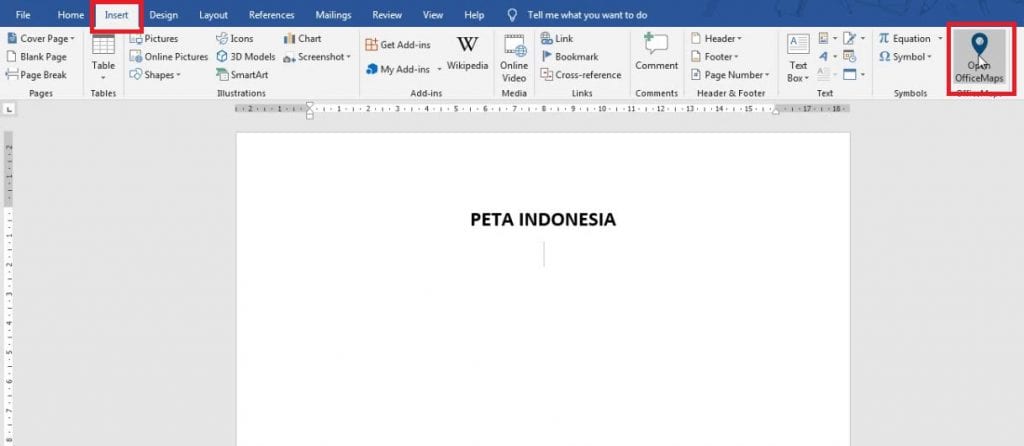The width and height of the screenshot is (1024, 446).
Task: Click the Tell me lightbulb icon
Action: coord(513,14)
